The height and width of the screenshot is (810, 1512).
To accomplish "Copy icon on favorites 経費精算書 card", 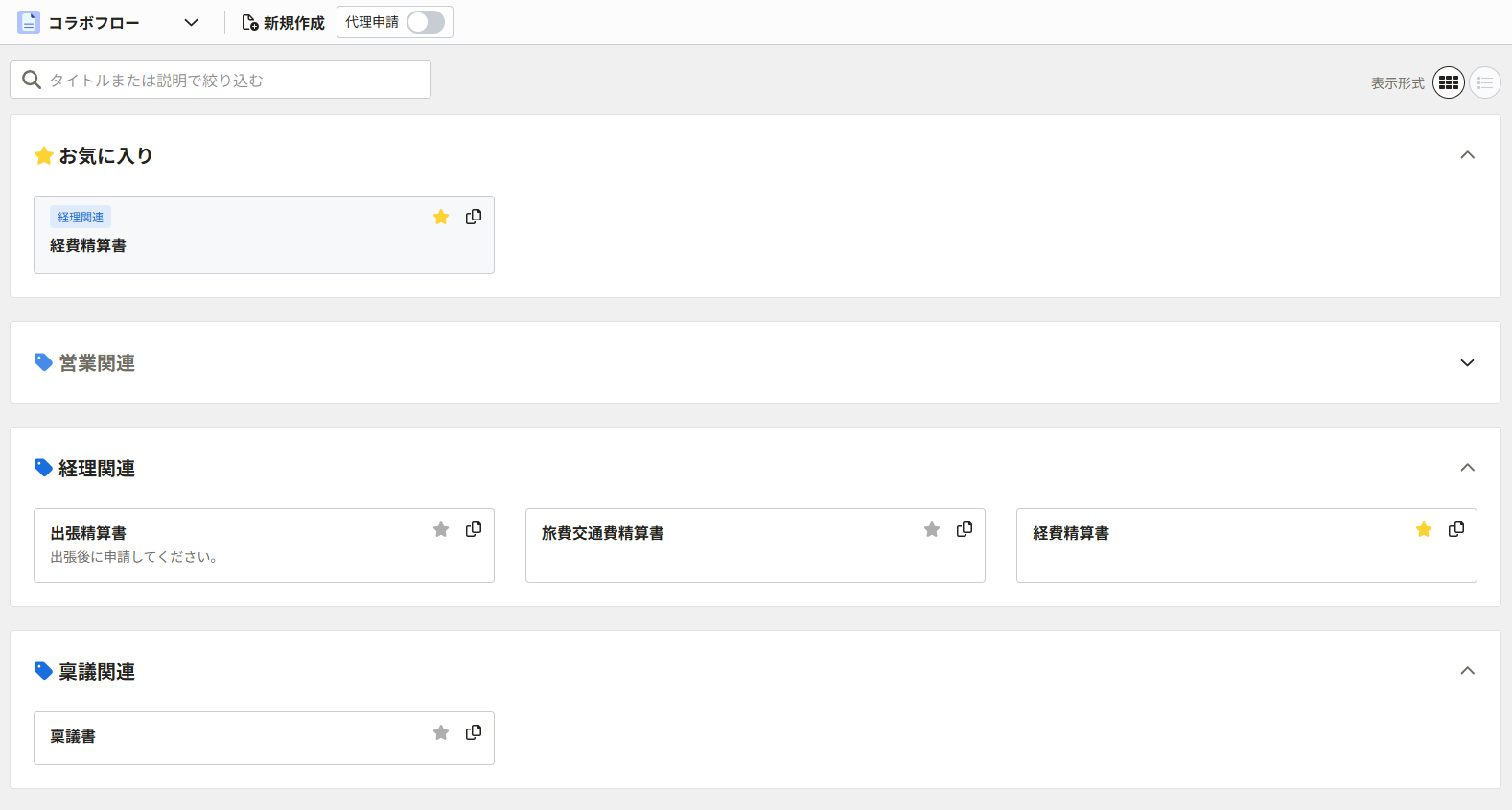I will (474, 217).
